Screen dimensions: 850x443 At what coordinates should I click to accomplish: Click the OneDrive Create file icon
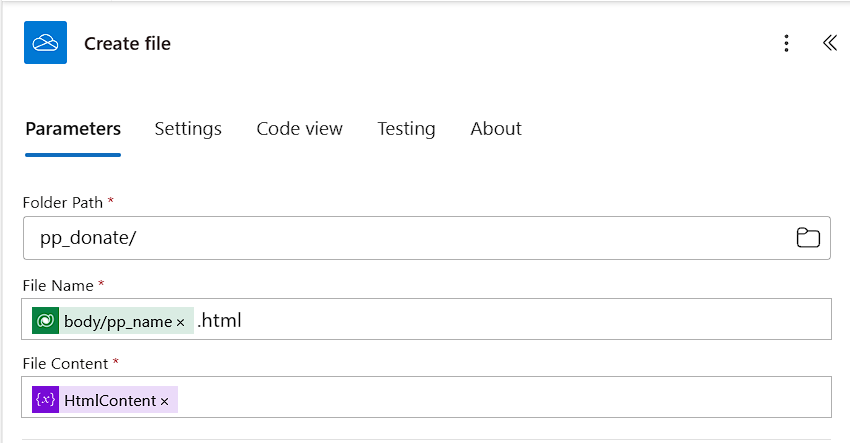45,43
